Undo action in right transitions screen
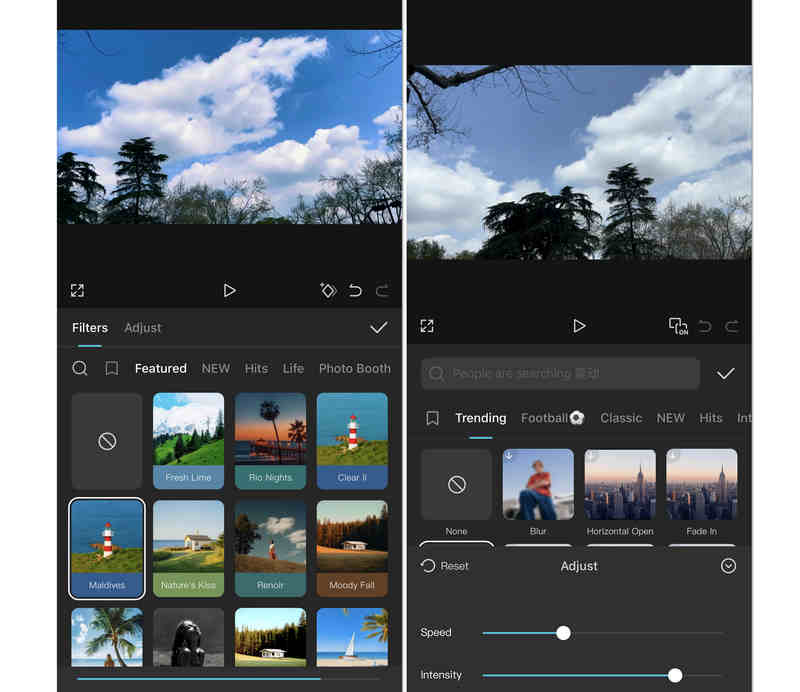The image size is (800, 692). point(705,326)
